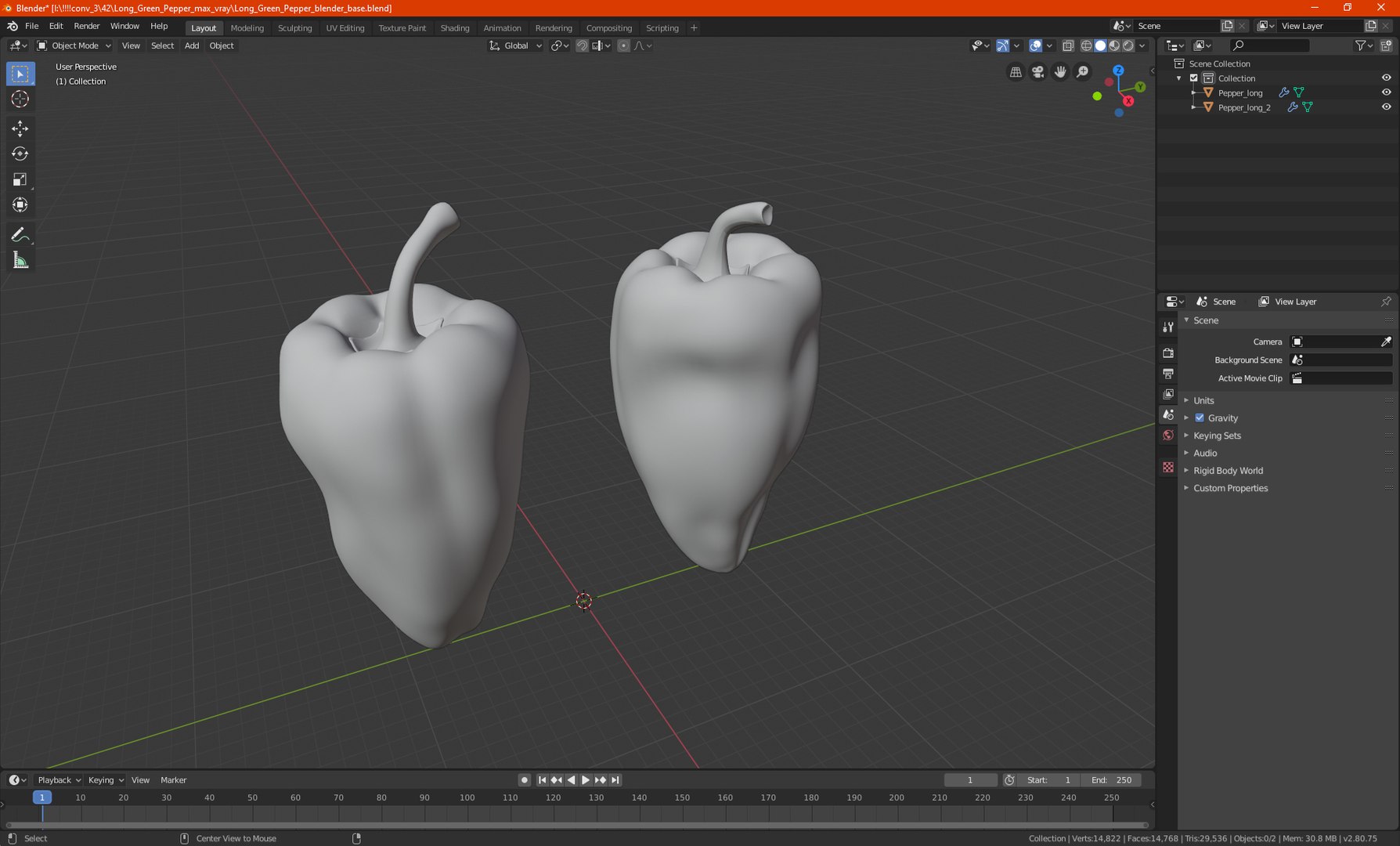Image resolution: width=1400 pixels, height=846 pixels.
Task: Select the Measure tool
Action: point(20,261)
